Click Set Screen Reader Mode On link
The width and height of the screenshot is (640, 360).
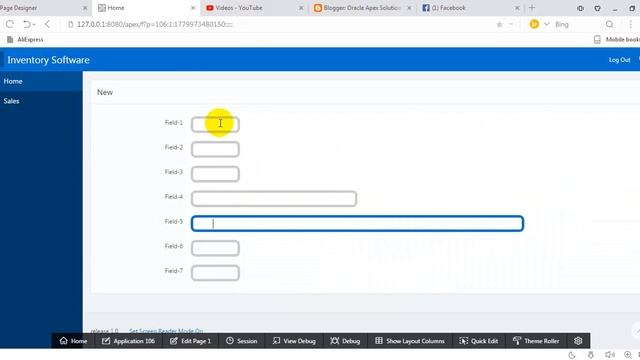coord(166,331)
